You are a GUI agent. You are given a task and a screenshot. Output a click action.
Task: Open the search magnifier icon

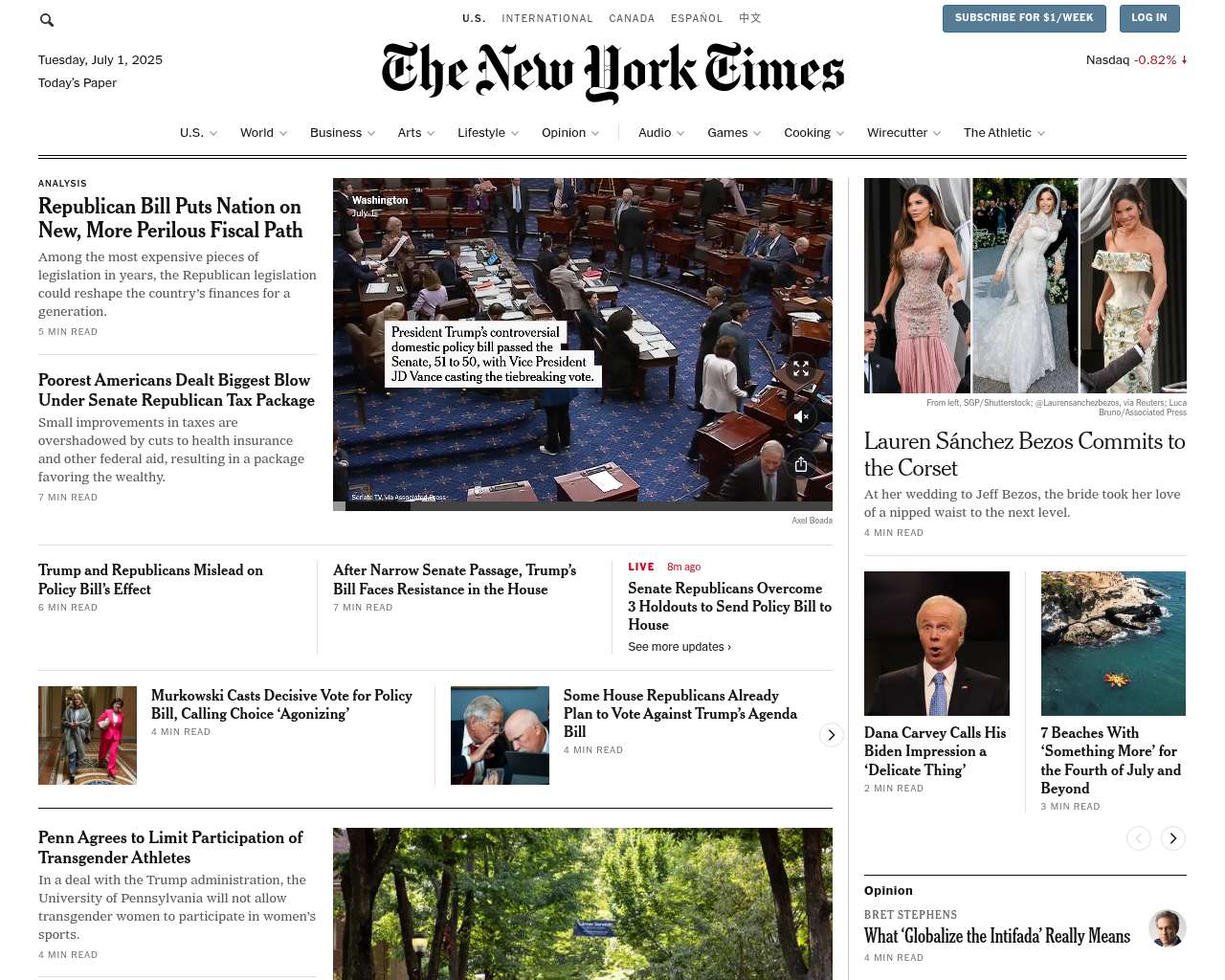click(x=47, y=20)
